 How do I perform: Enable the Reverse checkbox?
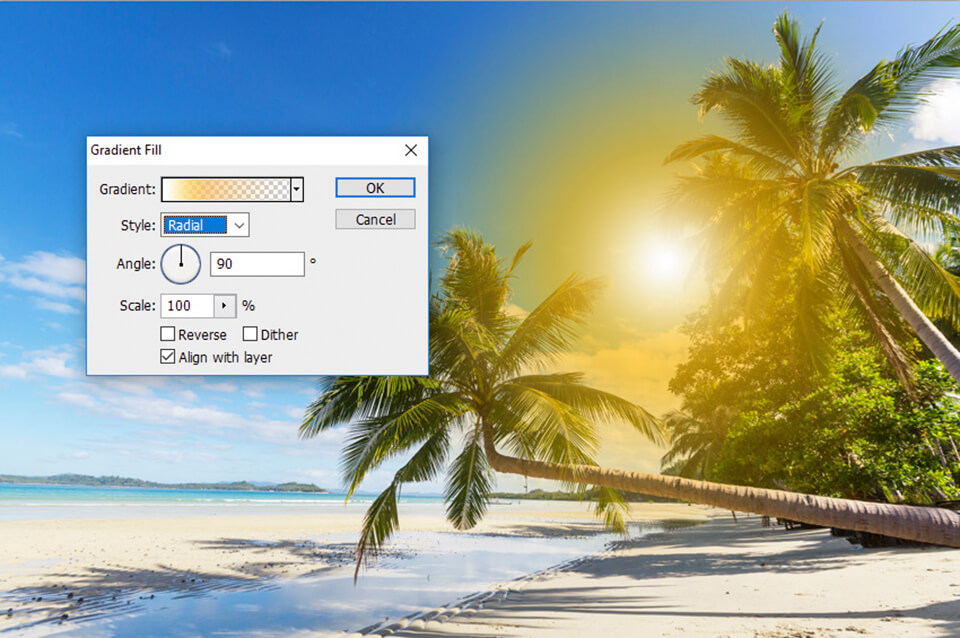[168, 334]
